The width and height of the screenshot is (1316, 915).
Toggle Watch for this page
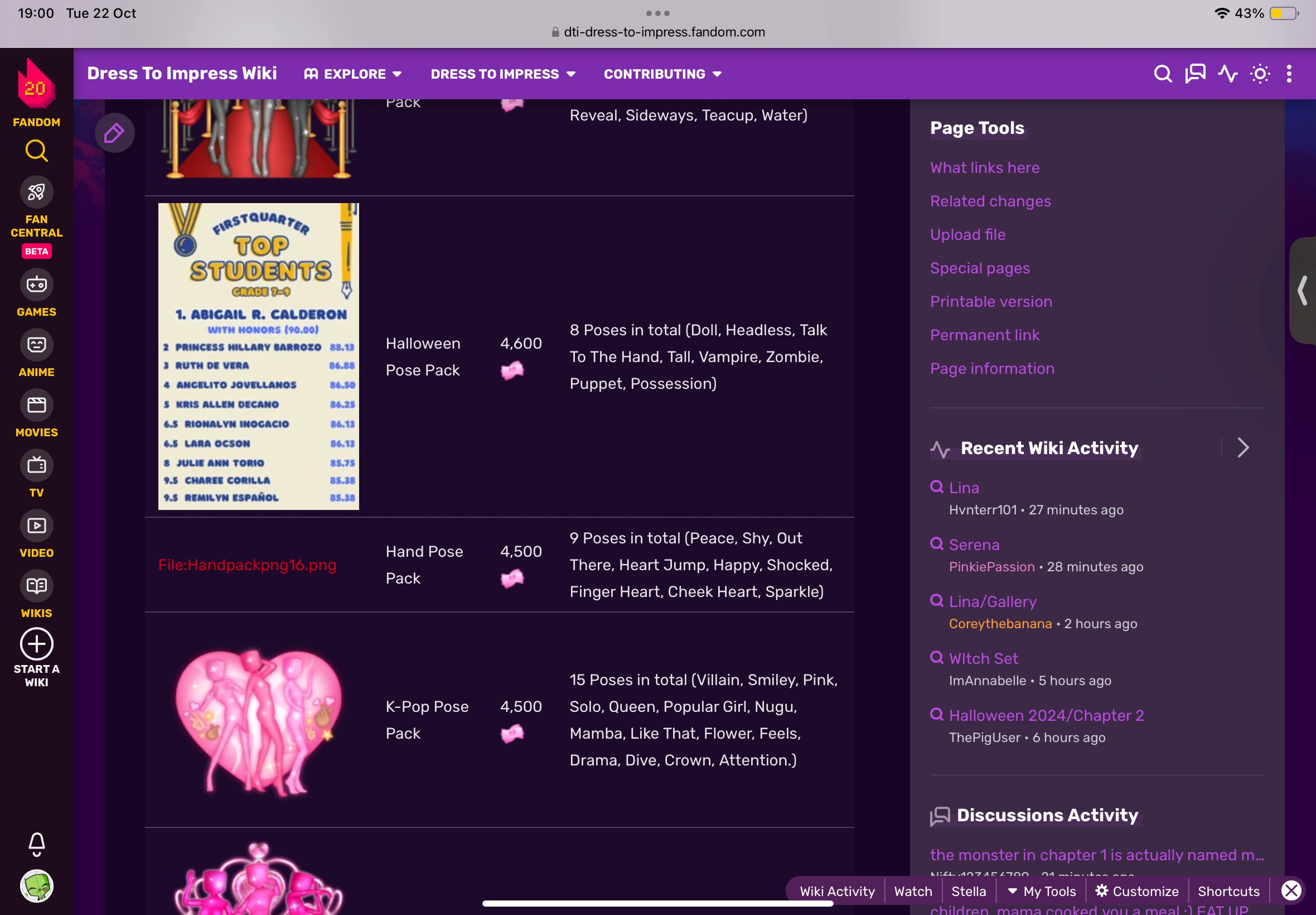tap(913, 892)
